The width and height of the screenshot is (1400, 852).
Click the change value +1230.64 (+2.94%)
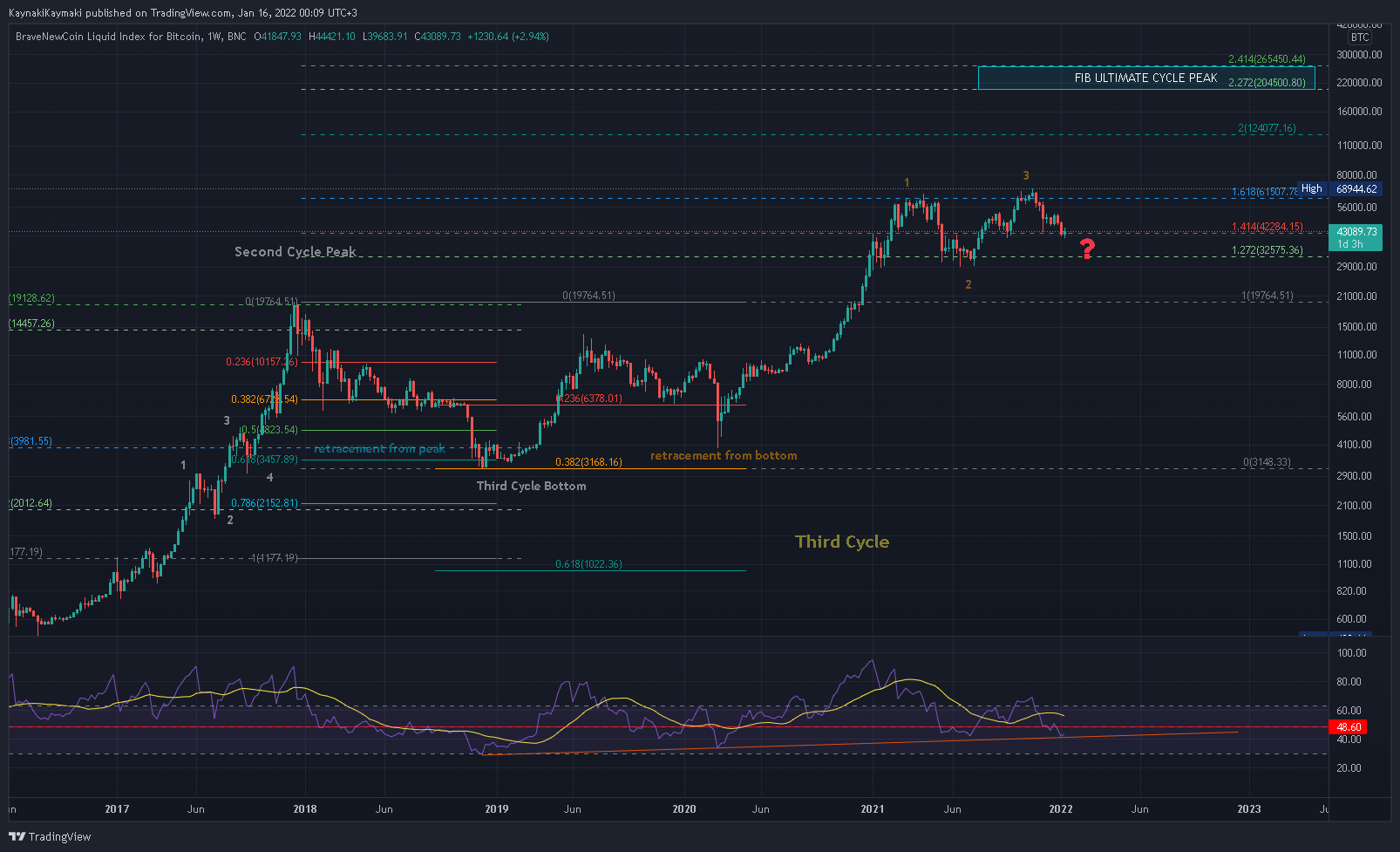coord(508,37)
